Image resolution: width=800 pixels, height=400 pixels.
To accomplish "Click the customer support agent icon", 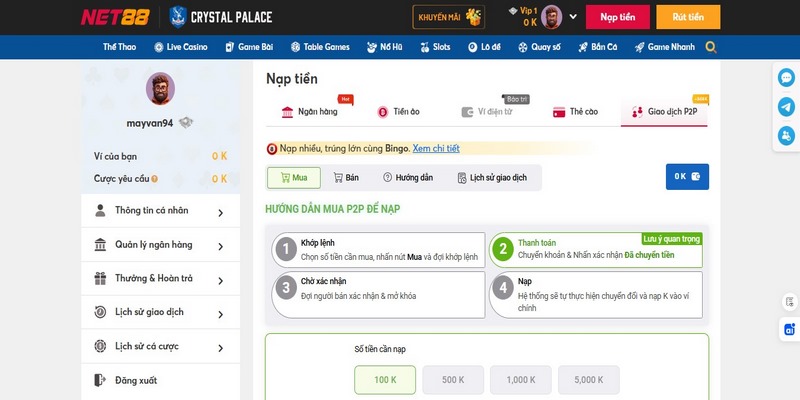I will (786, 136).
